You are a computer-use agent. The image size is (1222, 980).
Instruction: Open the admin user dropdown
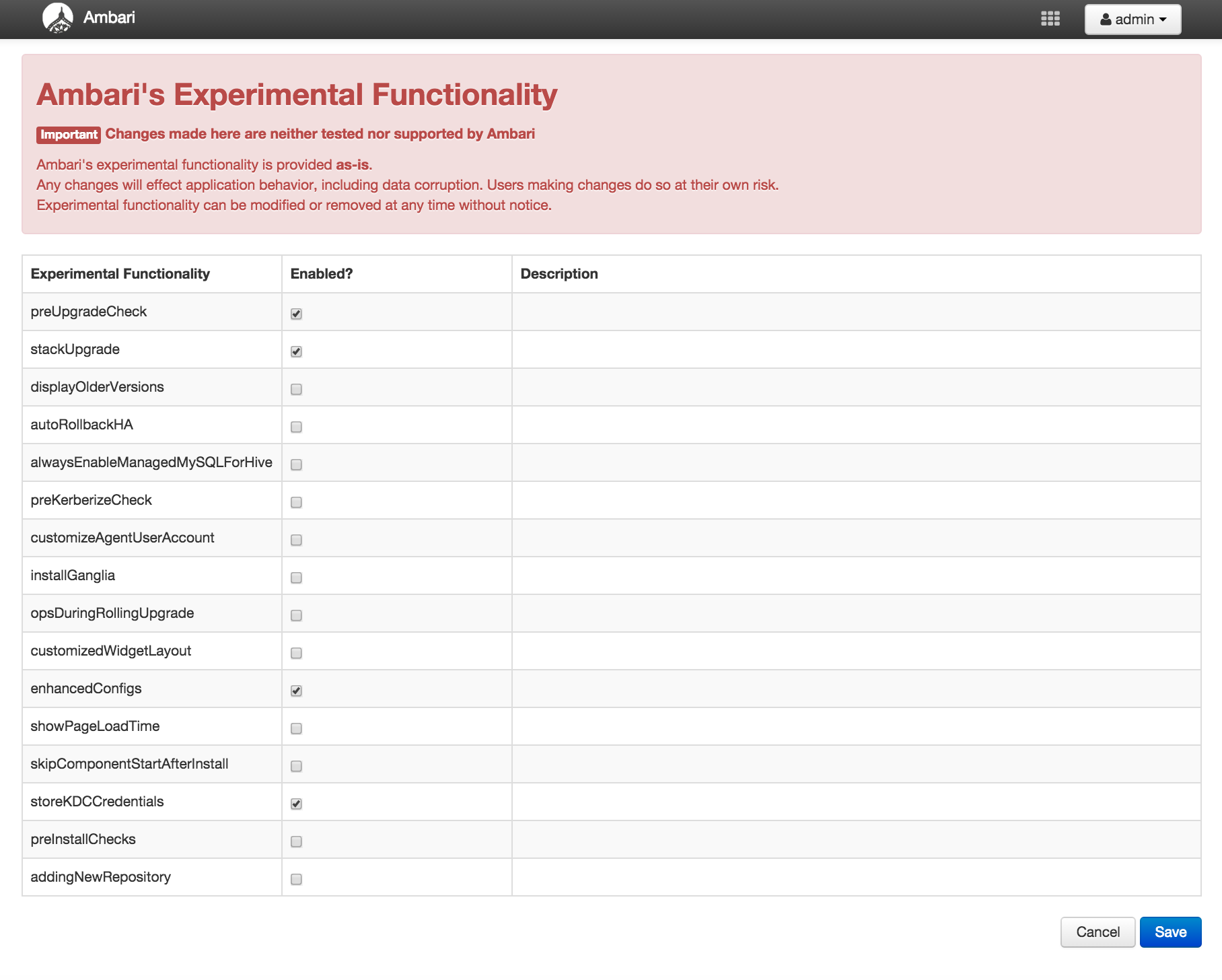coord(1133,20)
